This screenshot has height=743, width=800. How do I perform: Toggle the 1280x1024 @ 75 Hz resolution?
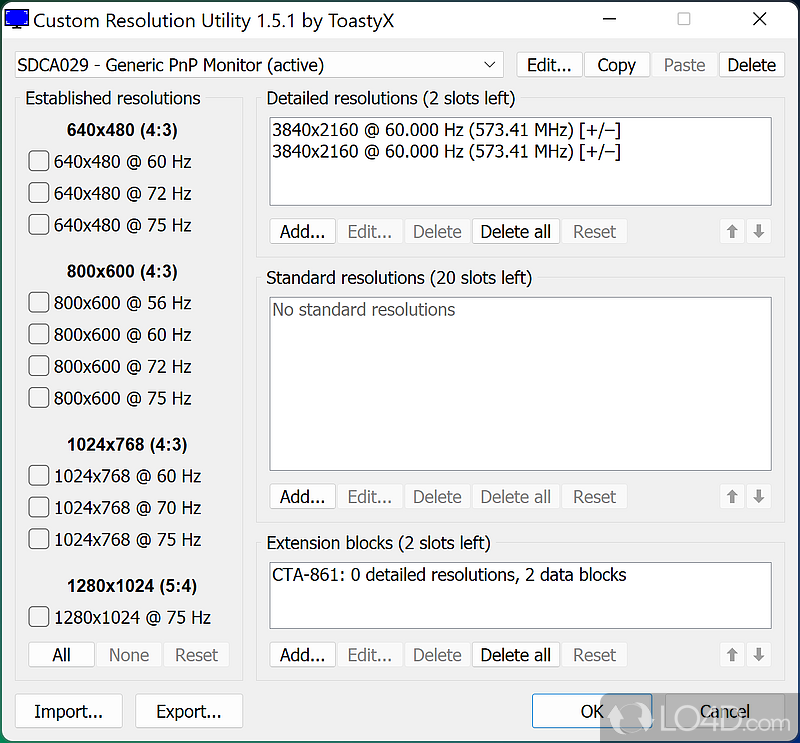[x=38, y=617]
